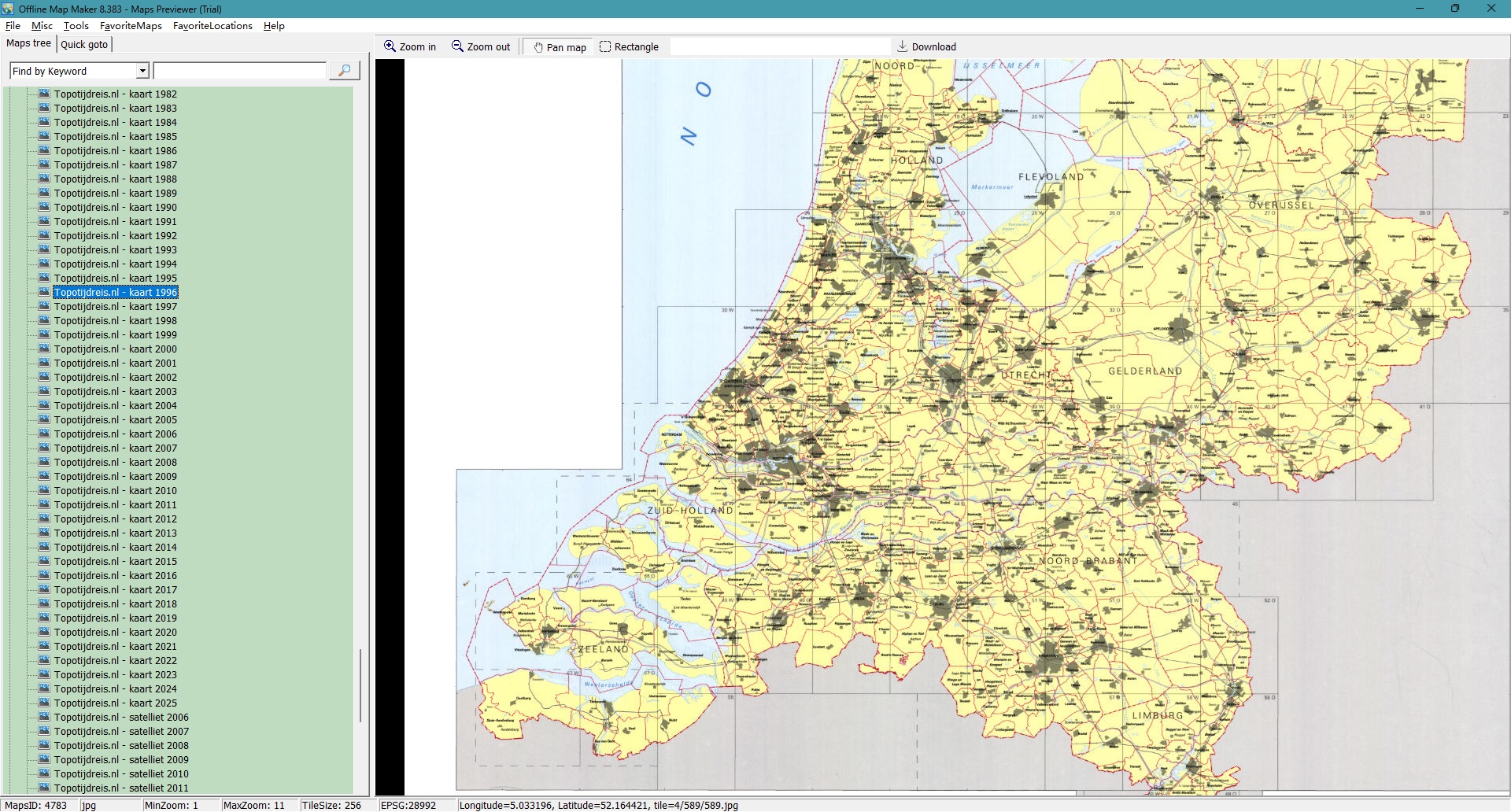Screen dimensions: 1511x812
Task: Click the maps tree vertical scrollbar
Action: coord(360,685)
